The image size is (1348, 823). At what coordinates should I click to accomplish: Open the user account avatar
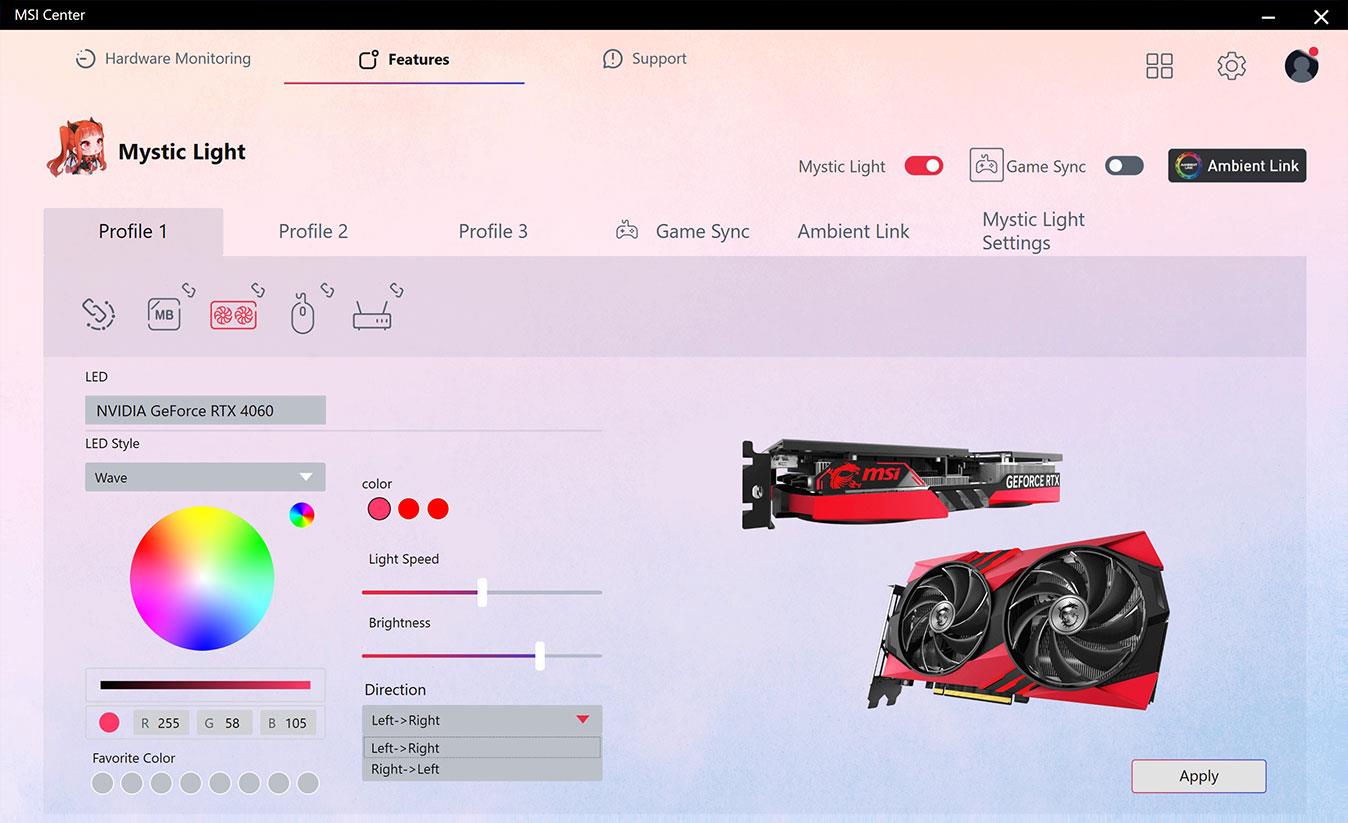(x=1301, y=66)
